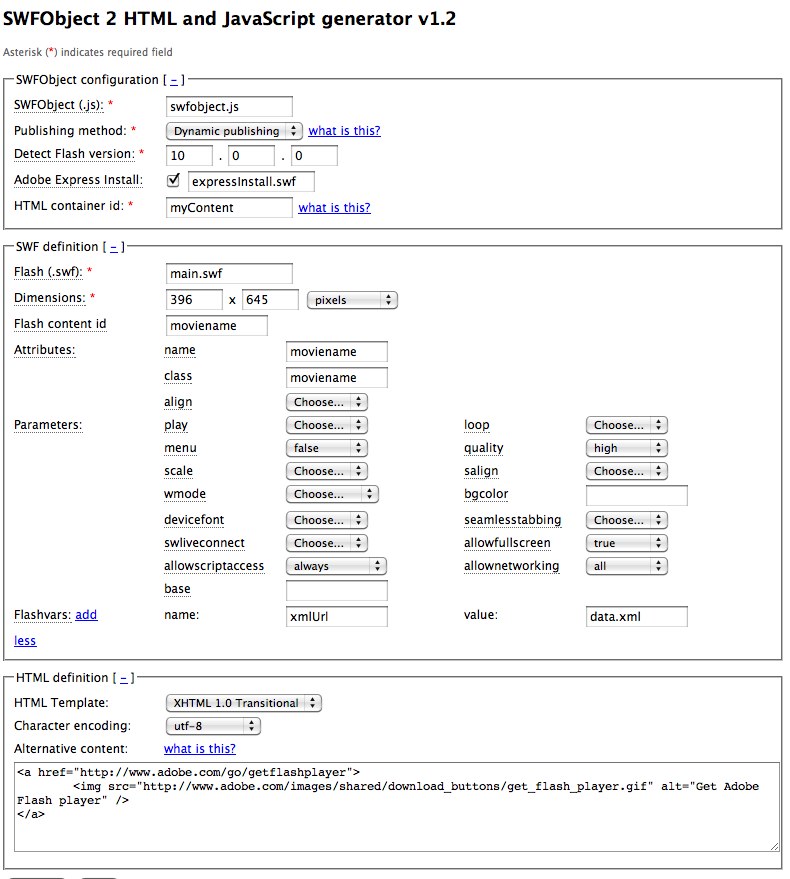Click the 'SWFObject (.js):' label

(59, 105)
